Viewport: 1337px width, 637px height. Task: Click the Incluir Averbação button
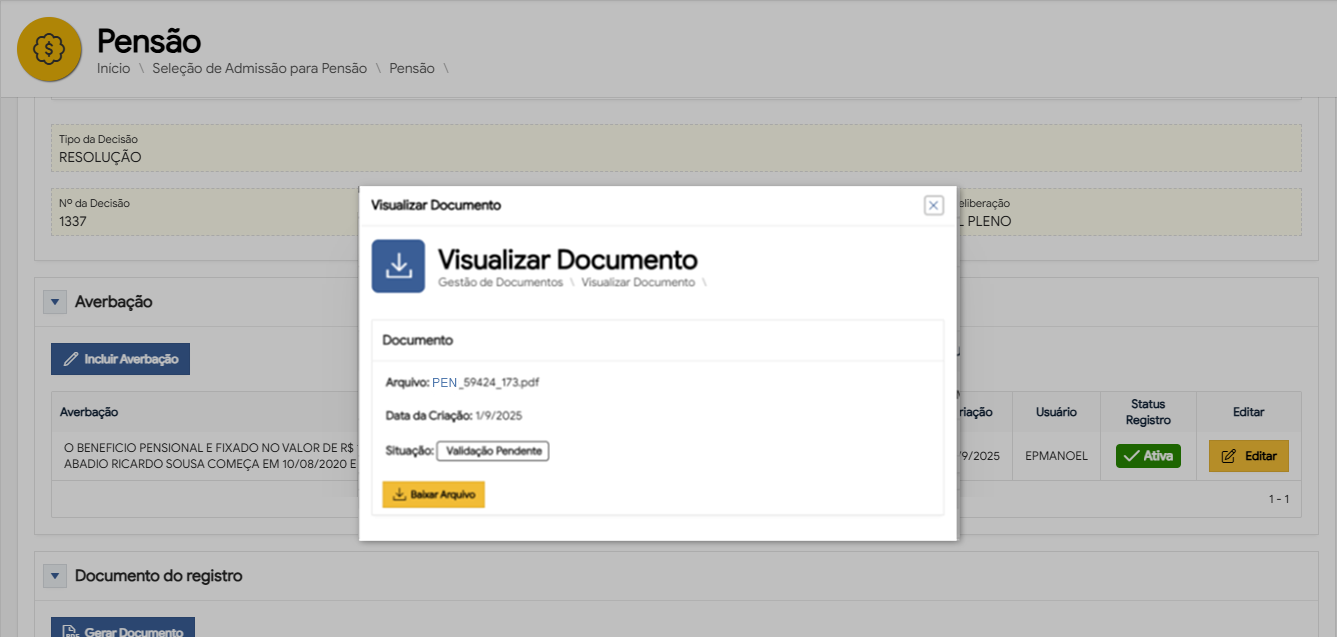pos(120,359)
